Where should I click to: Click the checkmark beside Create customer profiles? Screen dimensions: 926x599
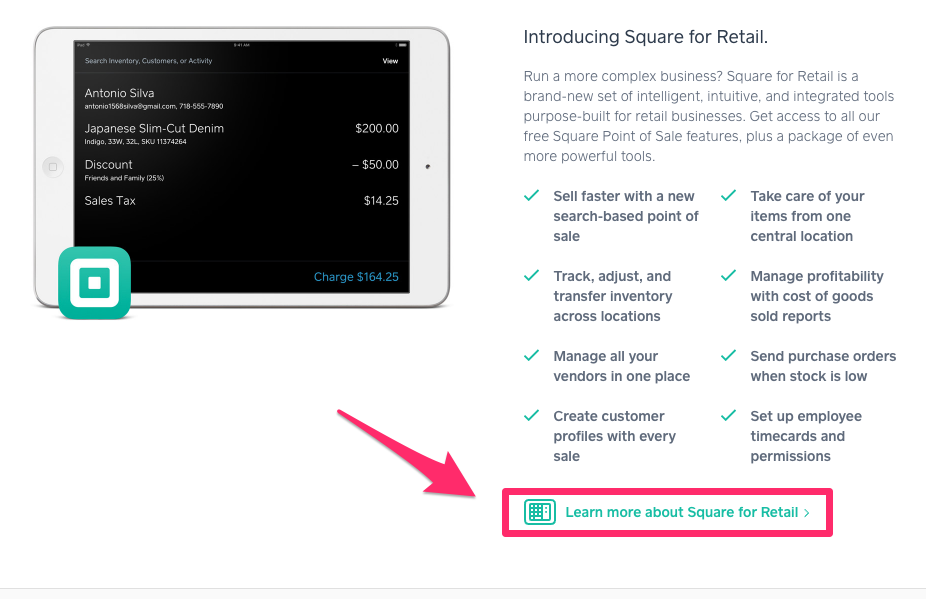click(x=532, y=415)
